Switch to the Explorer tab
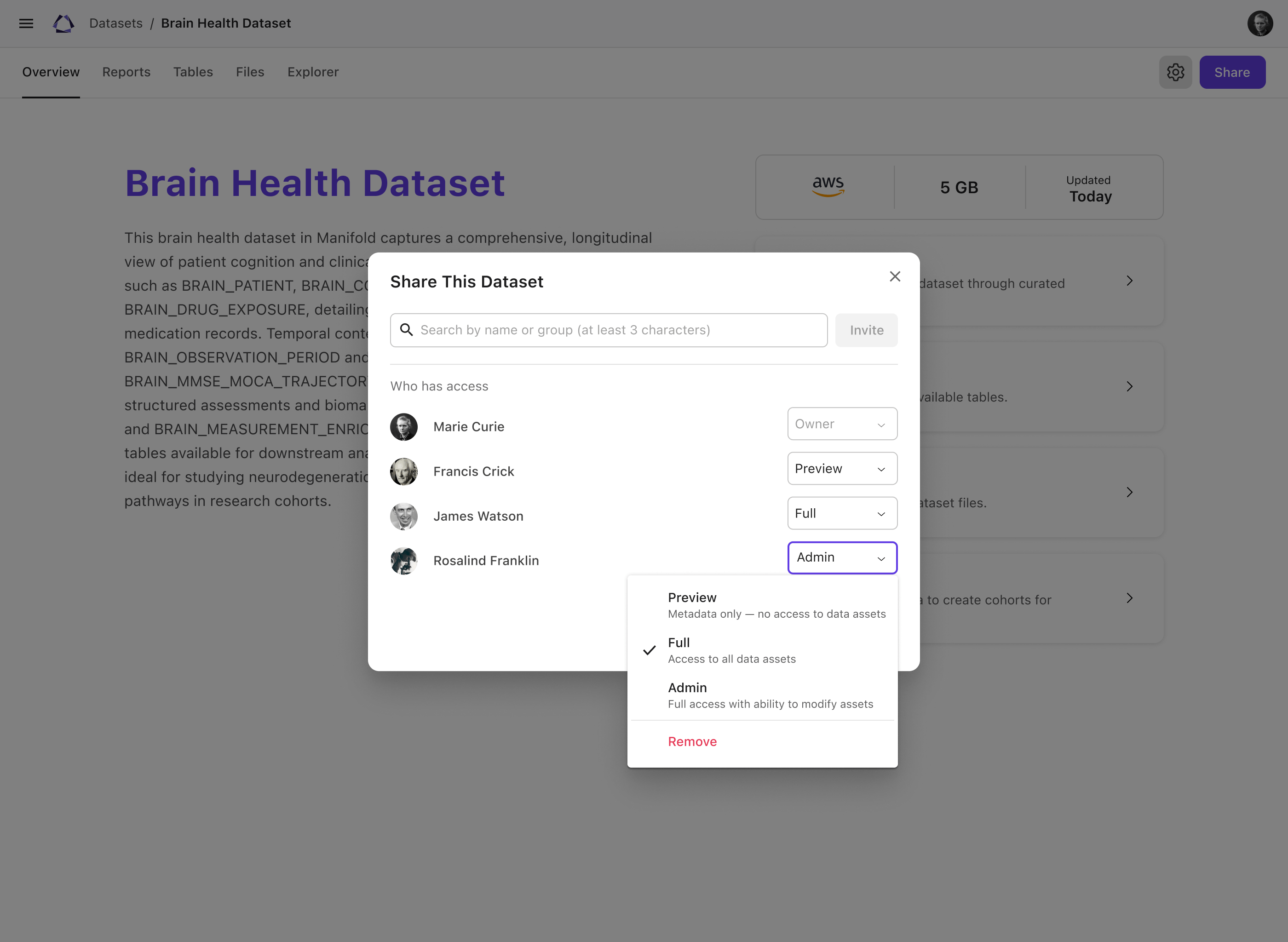The width and height of the screenshot is (1288, 942). (312, 72)
